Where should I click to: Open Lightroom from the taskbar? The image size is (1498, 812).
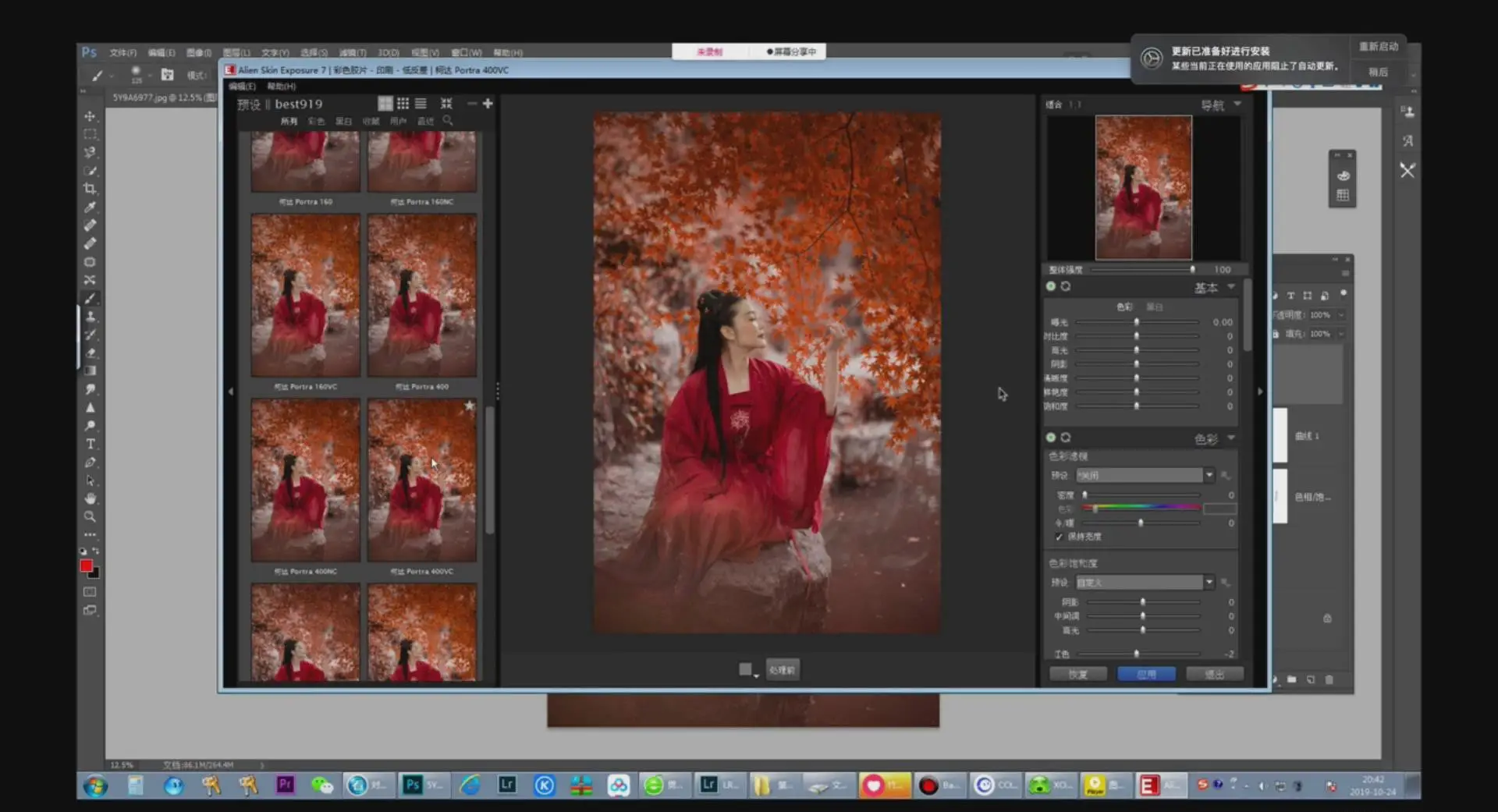(507, 785)
